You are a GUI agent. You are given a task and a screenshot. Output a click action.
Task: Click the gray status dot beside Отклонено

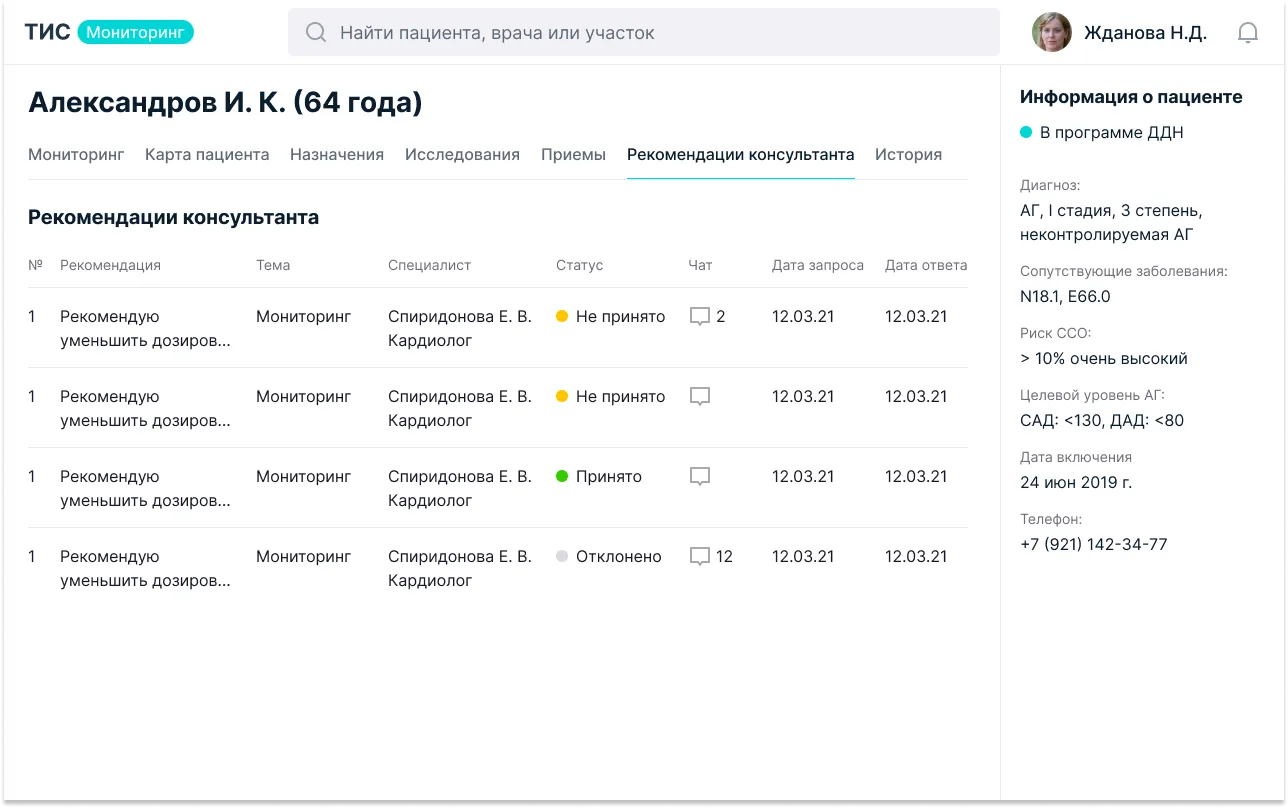[x=562, y=556]
